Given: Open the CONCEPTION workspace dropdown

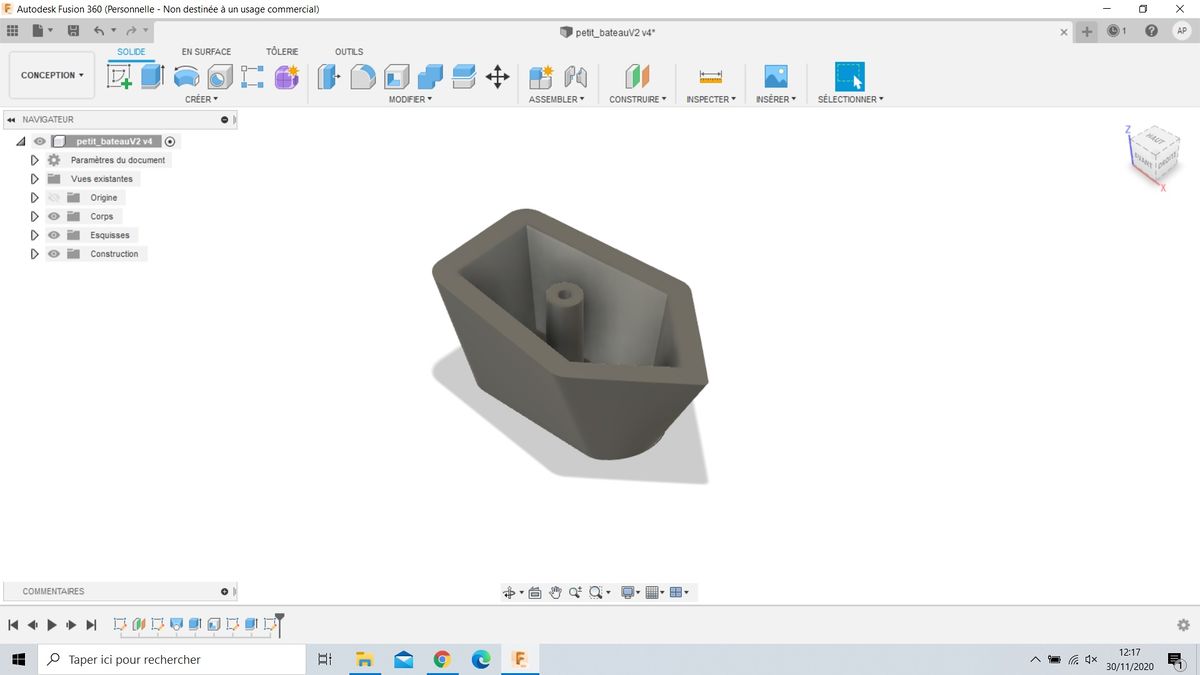Looking at the screenshot, I should [52, 75].
